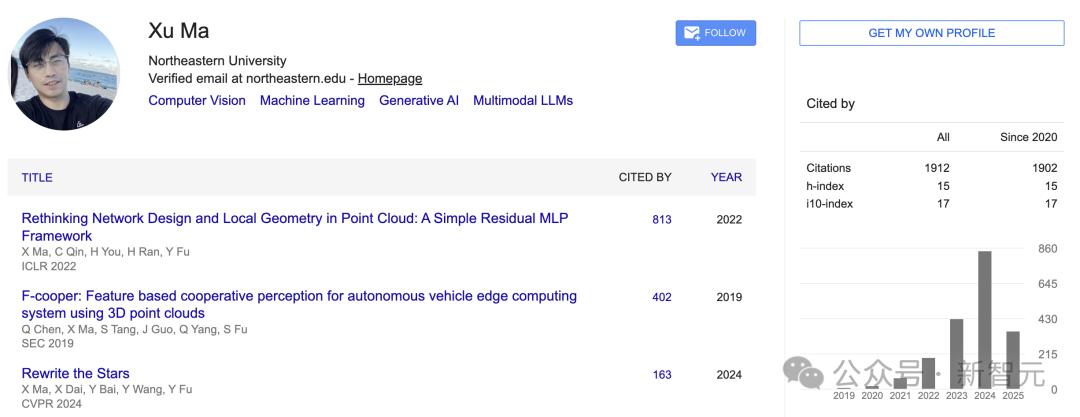View the 813 citations count link
The width and height of the screenshot is (1080, 417).
click(662, 219)
